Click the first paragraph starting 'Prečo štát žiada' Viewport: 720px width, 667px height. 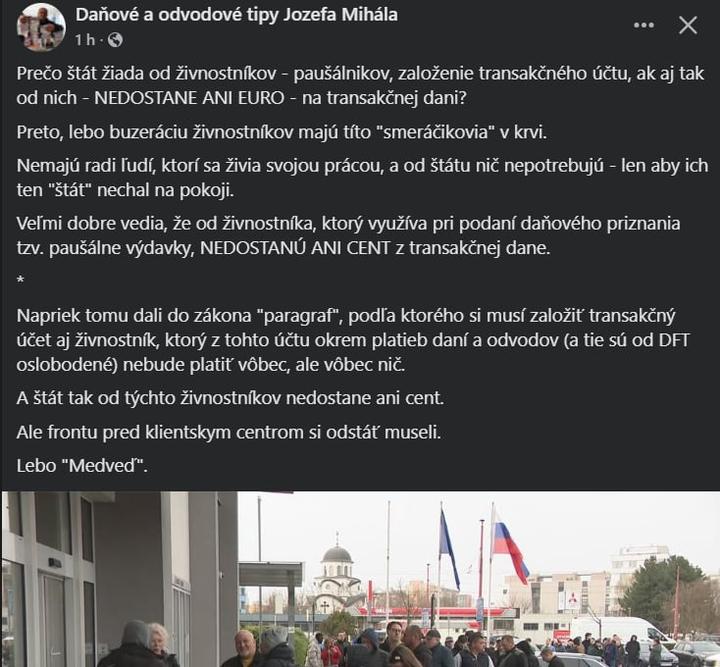pos(360,85)
